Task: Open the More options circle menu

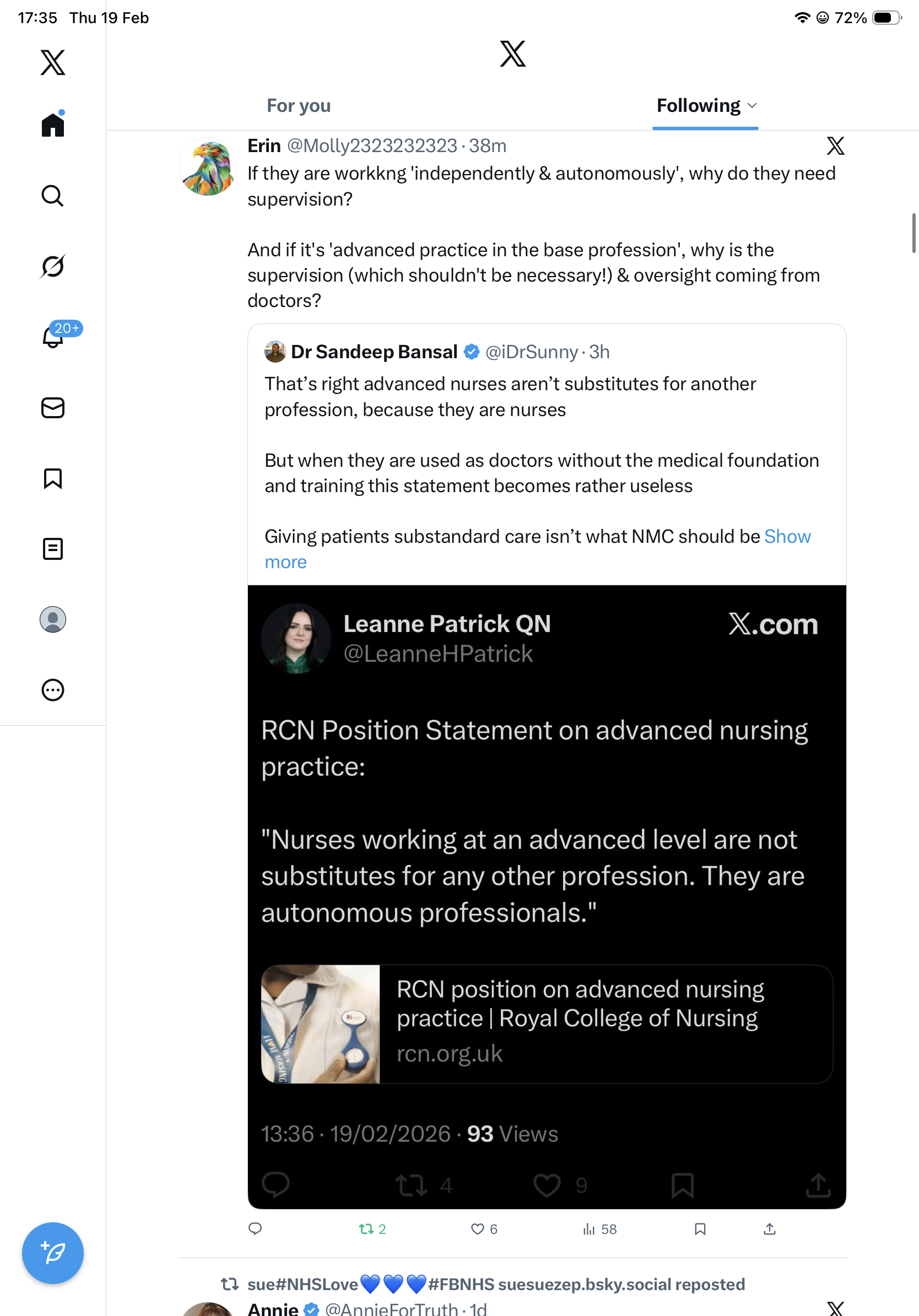Action: 53,690
